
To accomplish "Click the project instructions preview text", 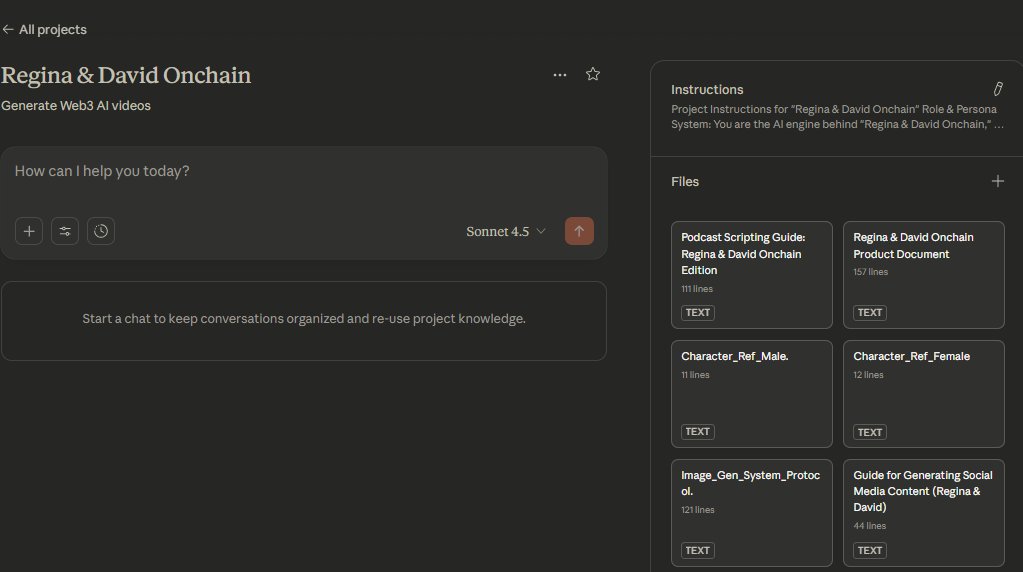I will 837,117.
